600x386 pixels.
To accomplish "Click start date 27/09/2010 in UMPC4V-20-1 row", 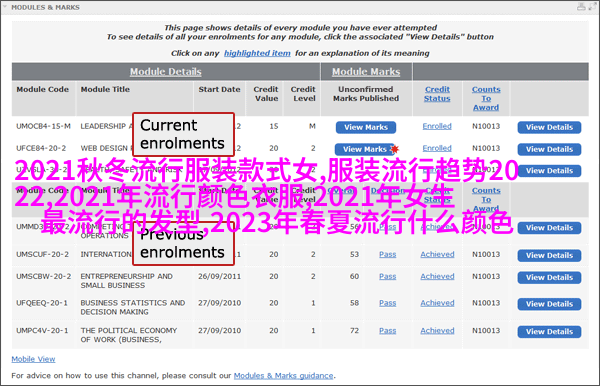I will [219, 331].
